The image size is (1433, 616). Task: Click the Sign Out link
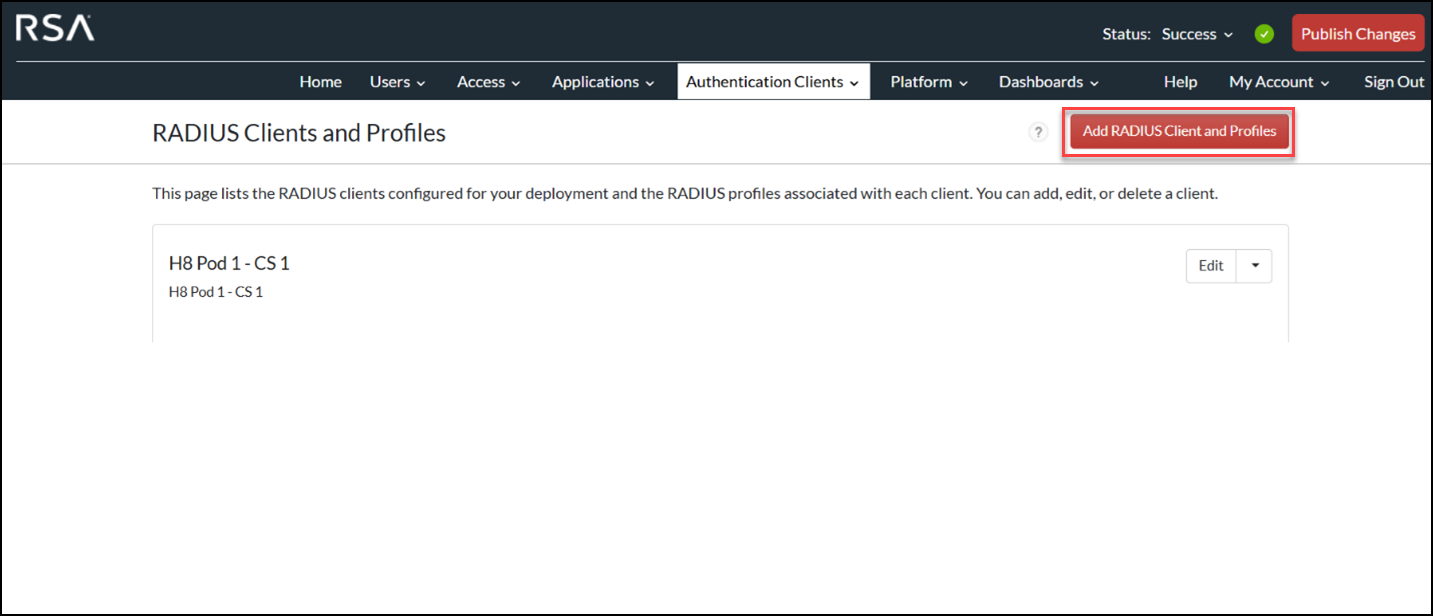tap(1394, 81)
